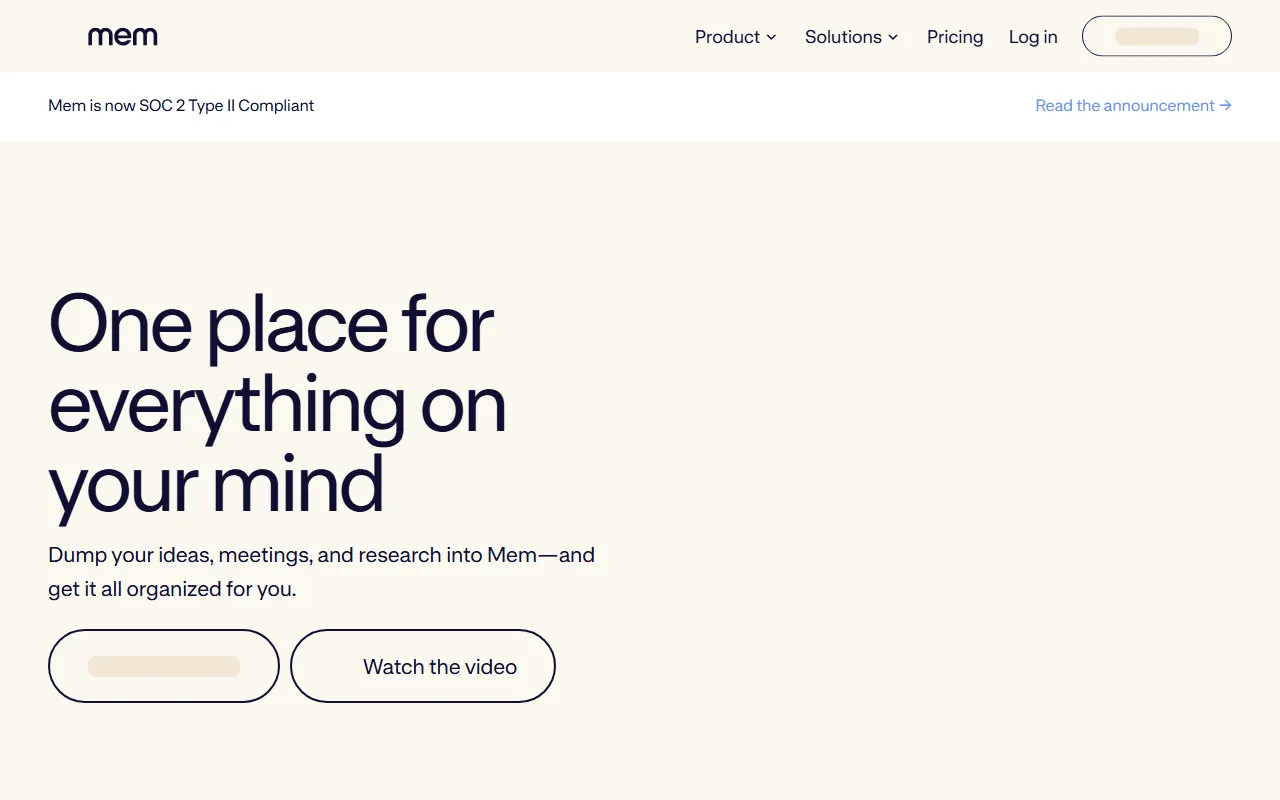The height and width of the screenshot is (800, 1280).
Task: Expand the Solutions dropdown chevron
Action: pyautogui.click(x=893, y=37)
